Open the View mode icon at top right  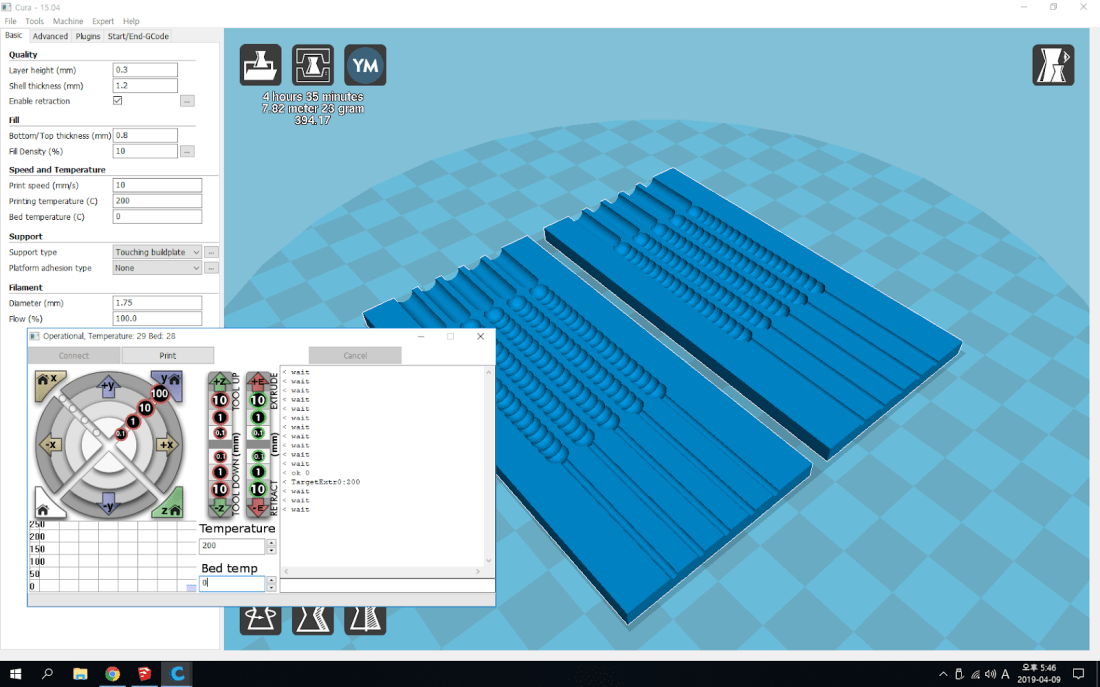point(1053,65)
